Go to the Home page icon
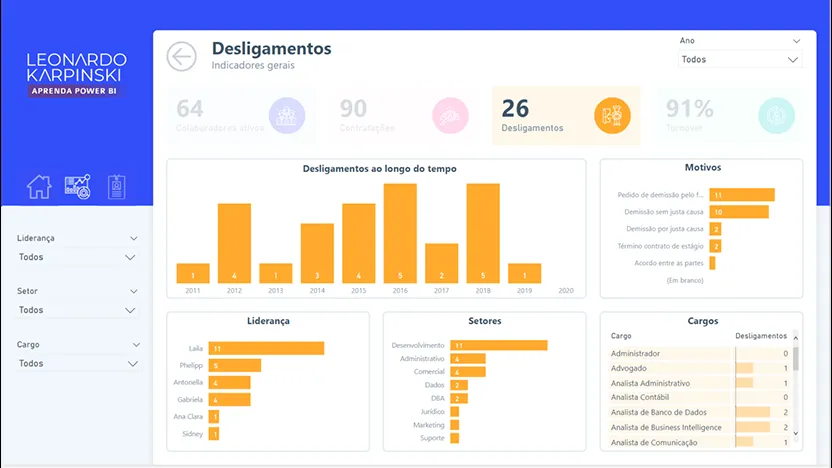The width and height of the screenshot is (832, 468). [39, 186]
